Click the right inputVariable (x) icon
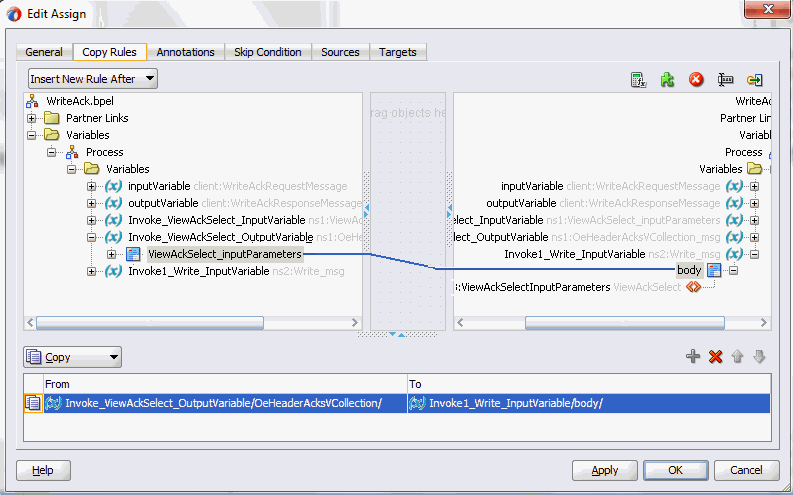This screenshot has width=793, height=495. [x=734, y=186]
